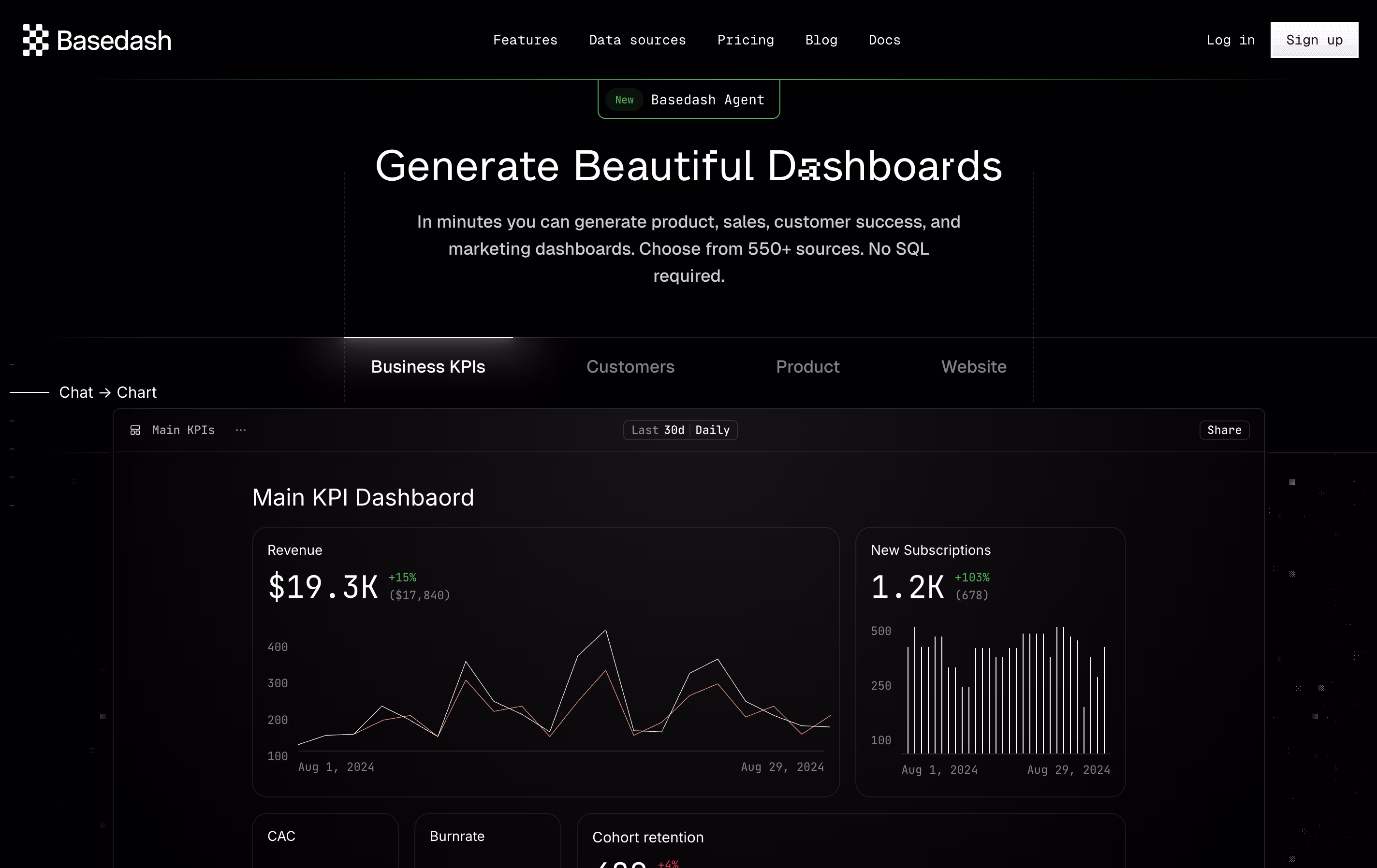Go to the Pricing page
Screen dimensions: 1377x868
(x=745, y=40)
